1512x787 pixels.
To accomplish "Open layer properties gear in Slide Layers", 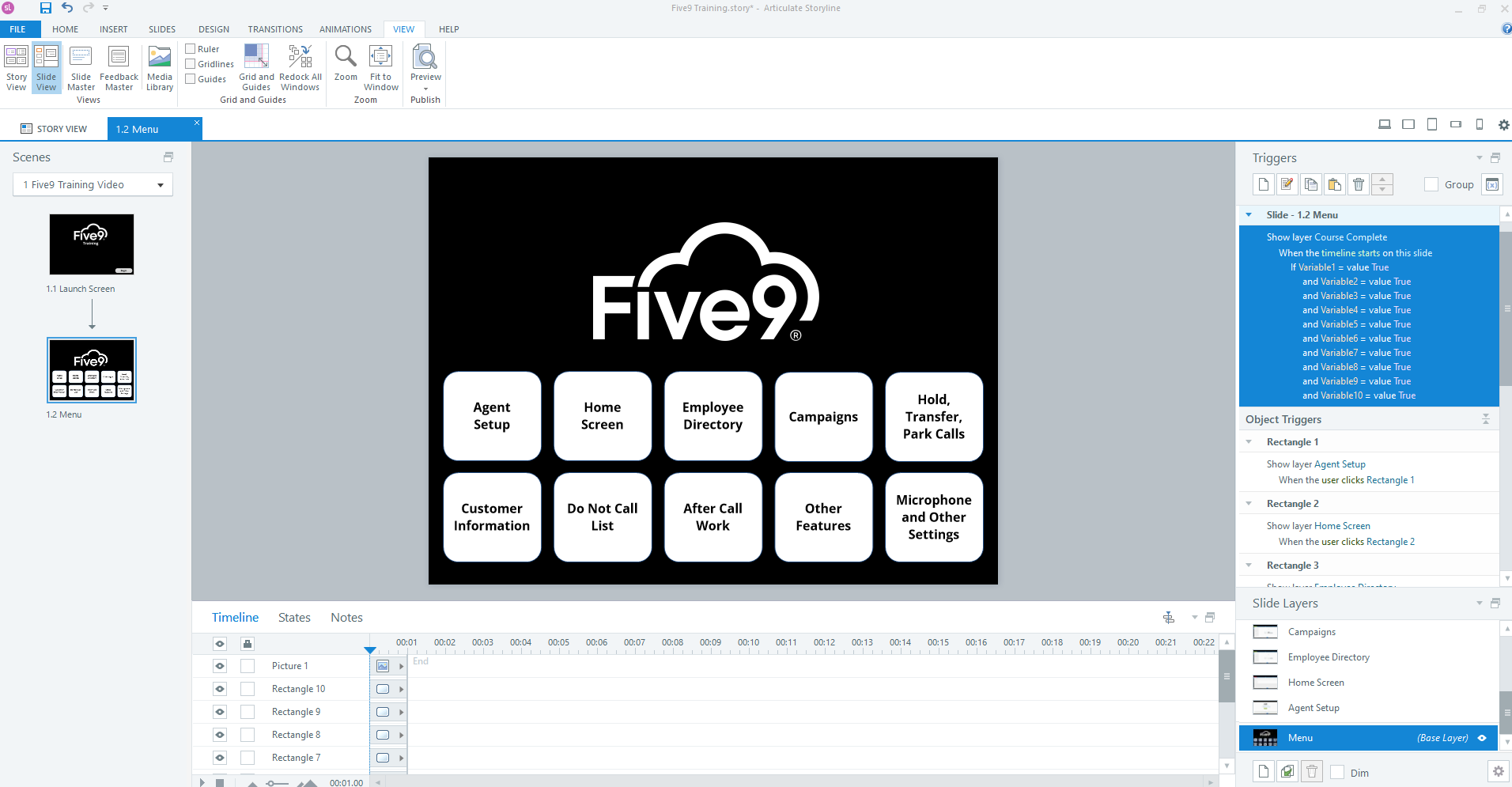I will [1498, 771].
